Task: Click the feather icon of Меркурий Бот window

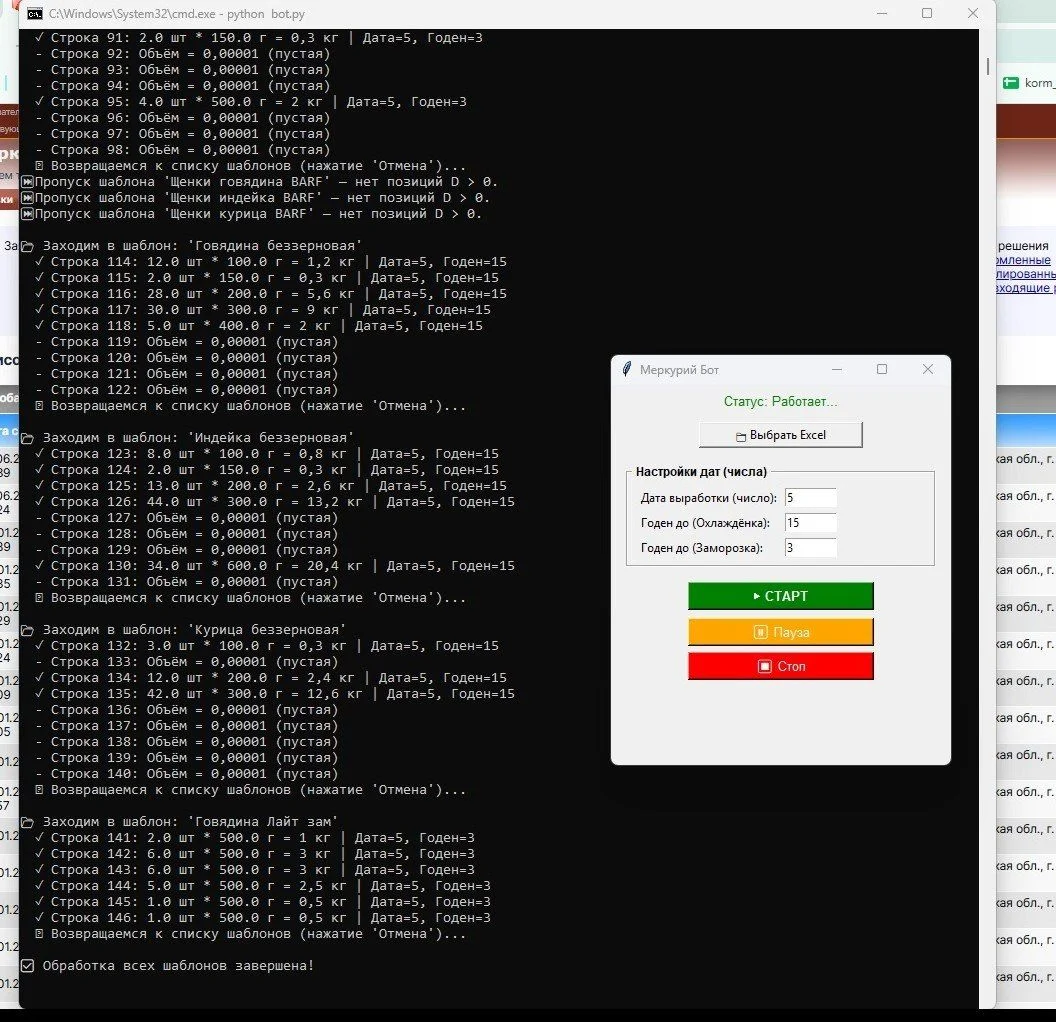Action: click(x=627, y=369)
